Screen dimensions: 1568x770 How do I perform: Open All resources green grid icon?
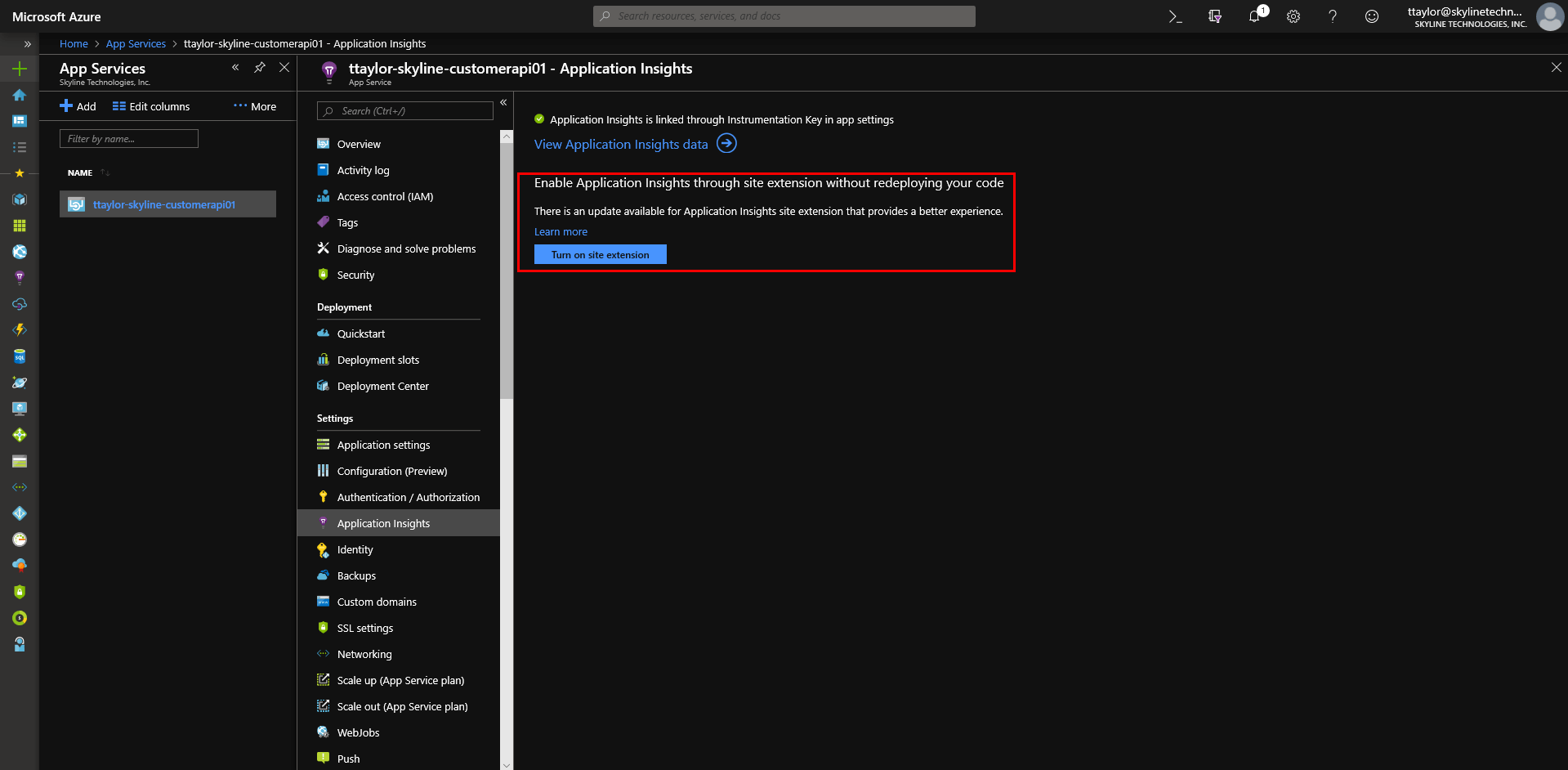coord(20,226)
